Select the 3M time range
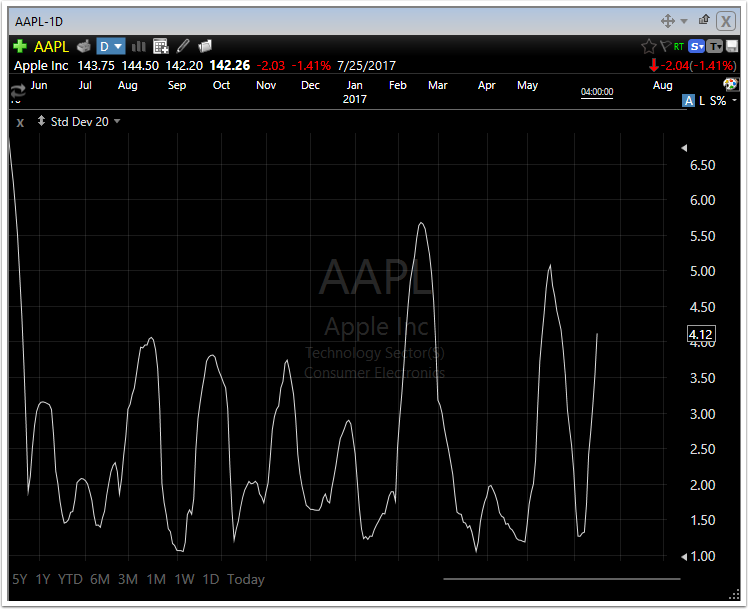Screen dimensions: 748x609 128,579
